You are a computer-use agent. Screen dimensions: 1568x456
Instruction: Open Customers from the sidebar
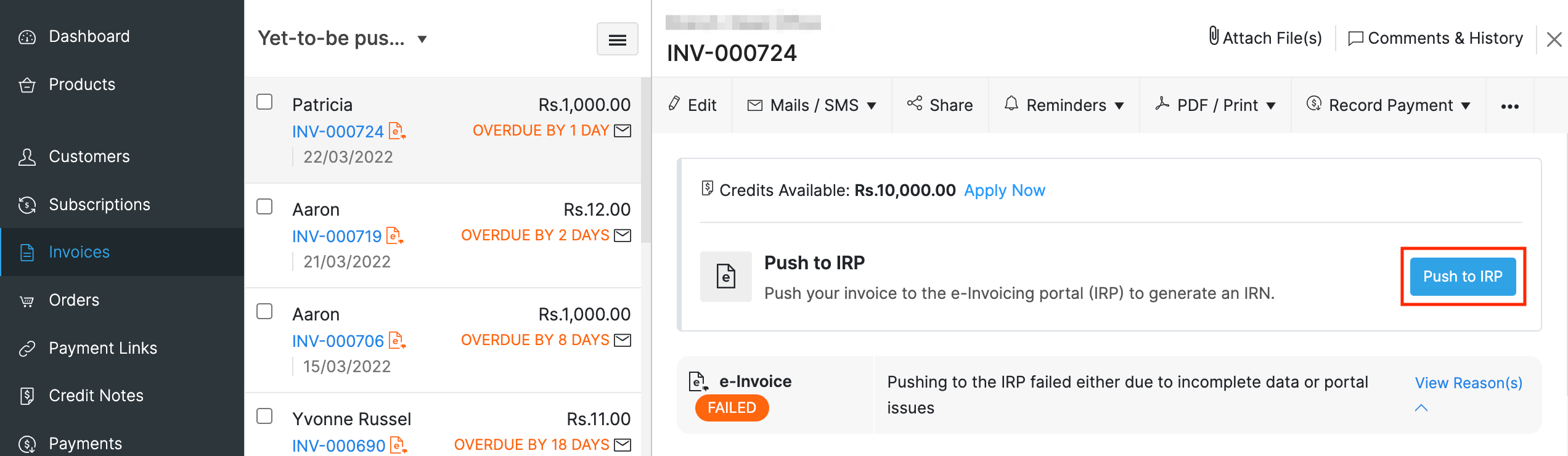click(x=89, y=157)
